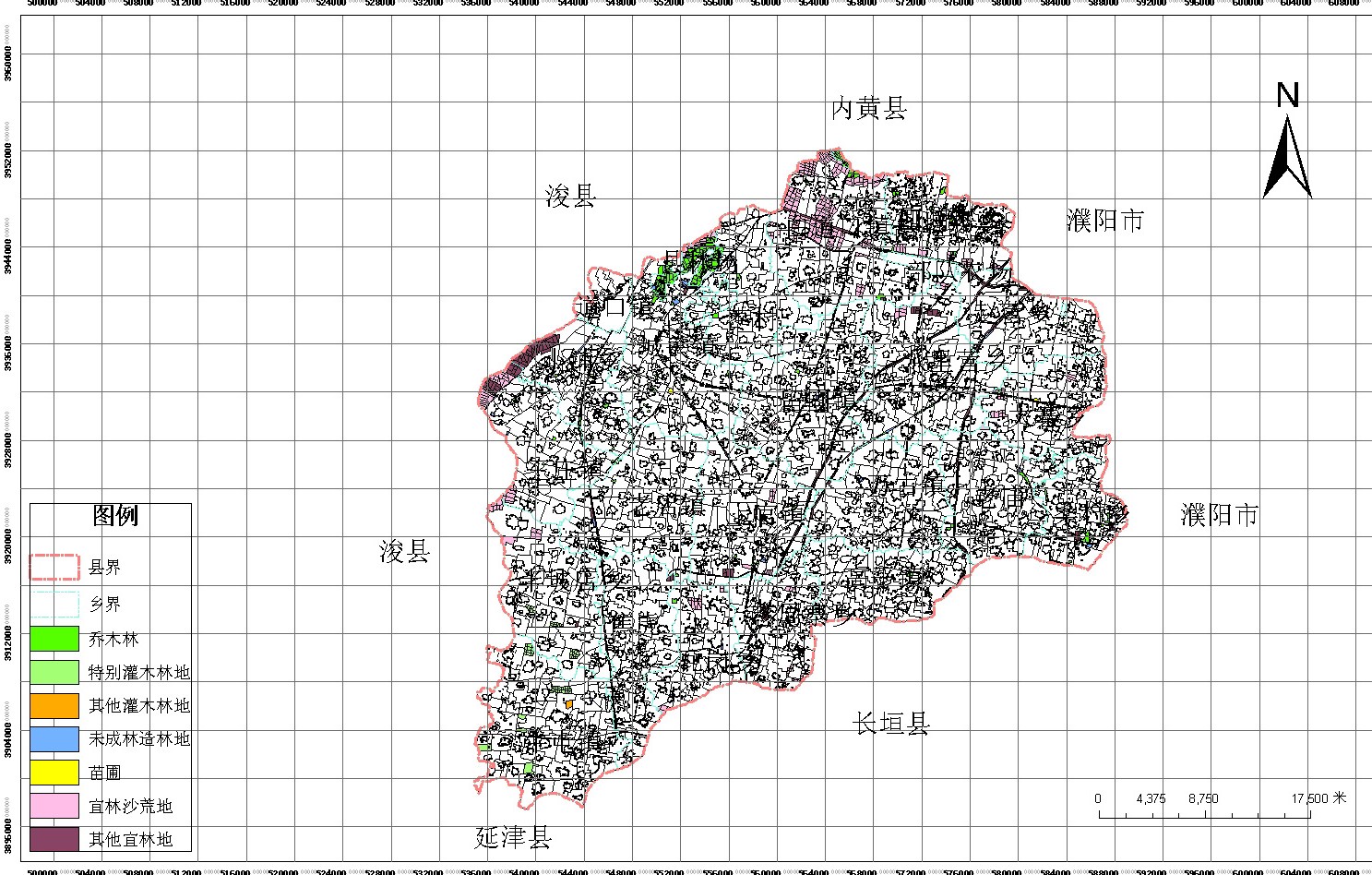Screen dimensions: 1372x875
Task: Click the green 乔木林 legend swatch
Action: (54, 639)
